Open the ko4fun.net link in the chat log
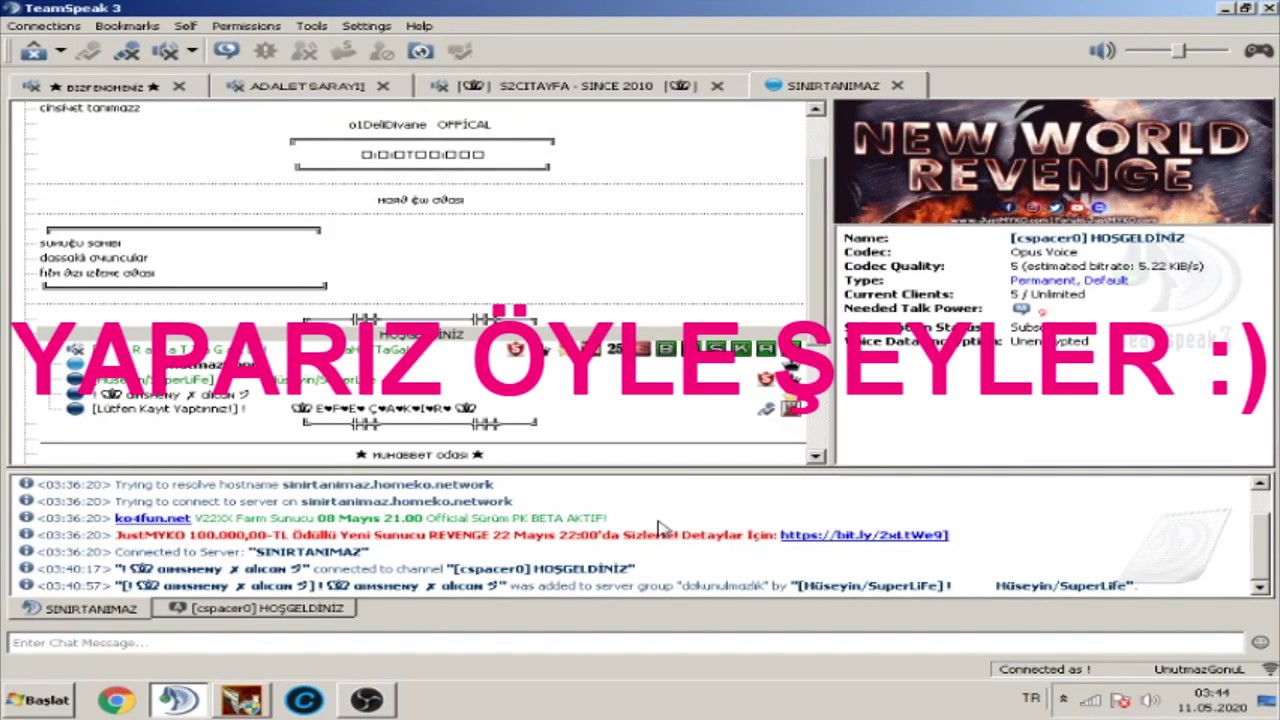This screenshot has height=720, width=1280. coord(152,518)
